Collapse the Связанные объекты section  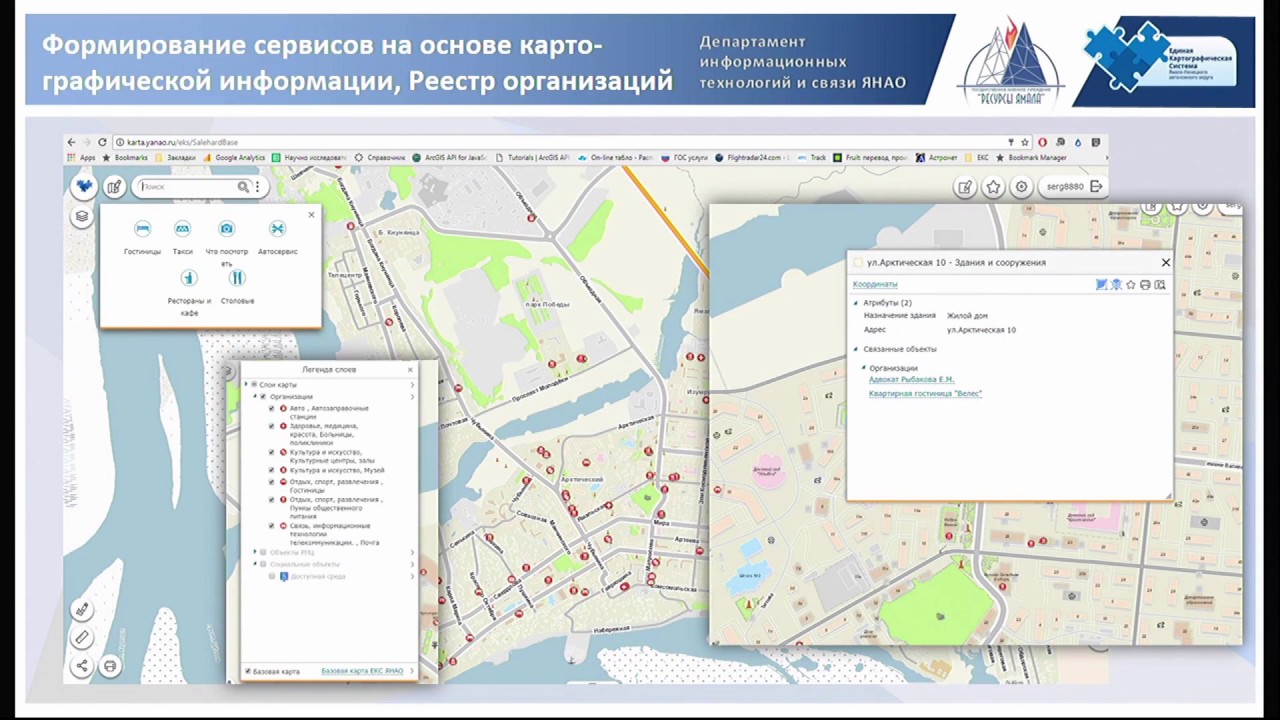pos(856,349)
